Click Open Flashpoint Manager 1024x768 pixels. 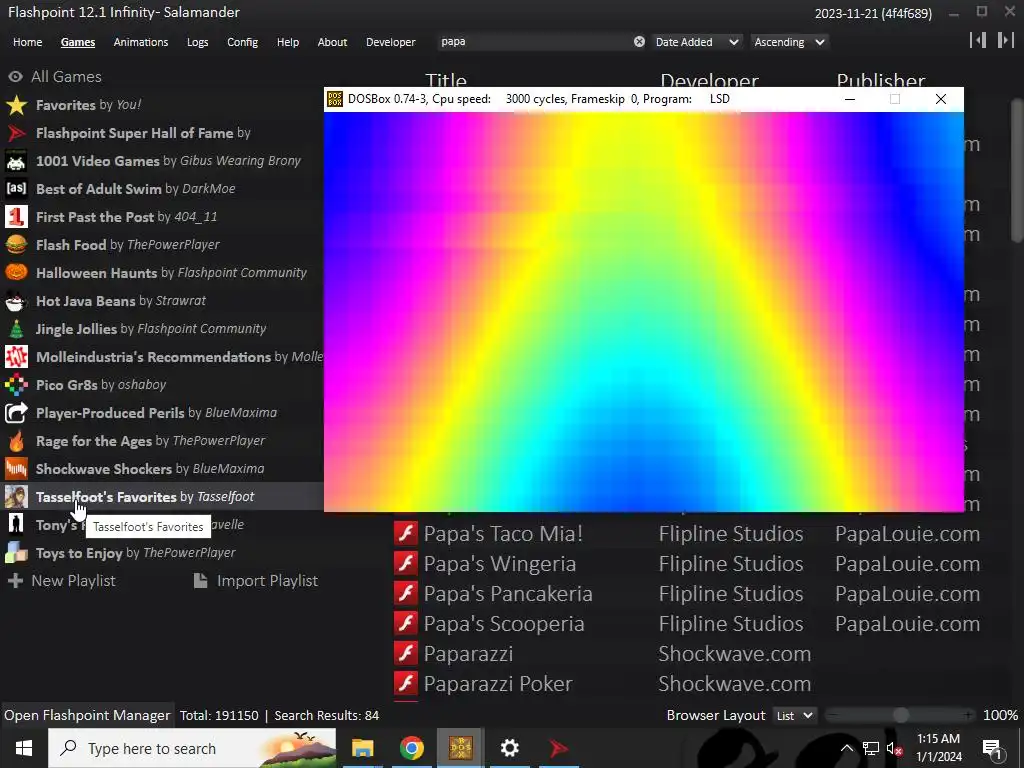[x=87, y=716]
